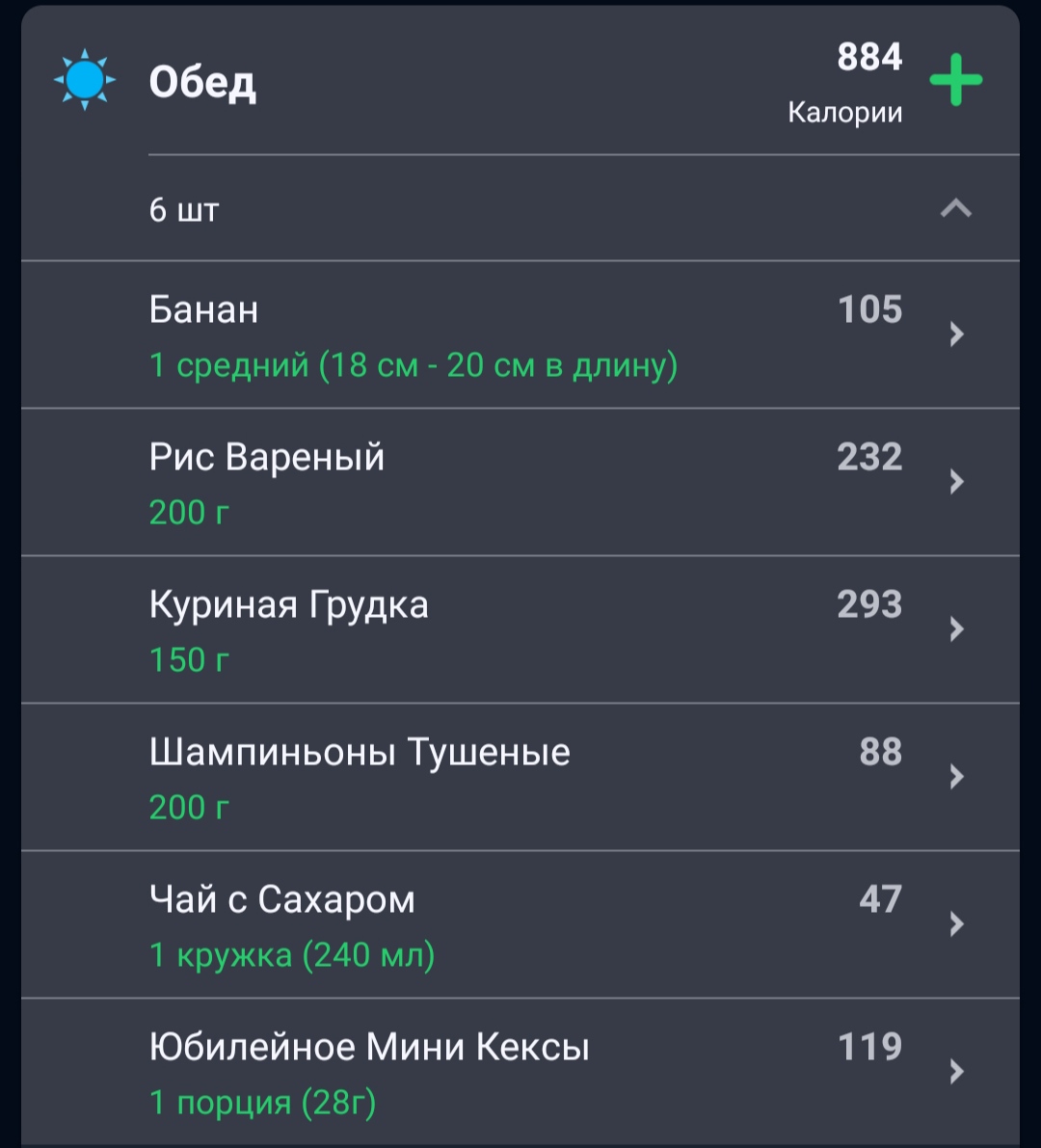This screenshot has height=1148, width=1041.
Task: Tap the blue sun lunch icon
Action: 85,79
